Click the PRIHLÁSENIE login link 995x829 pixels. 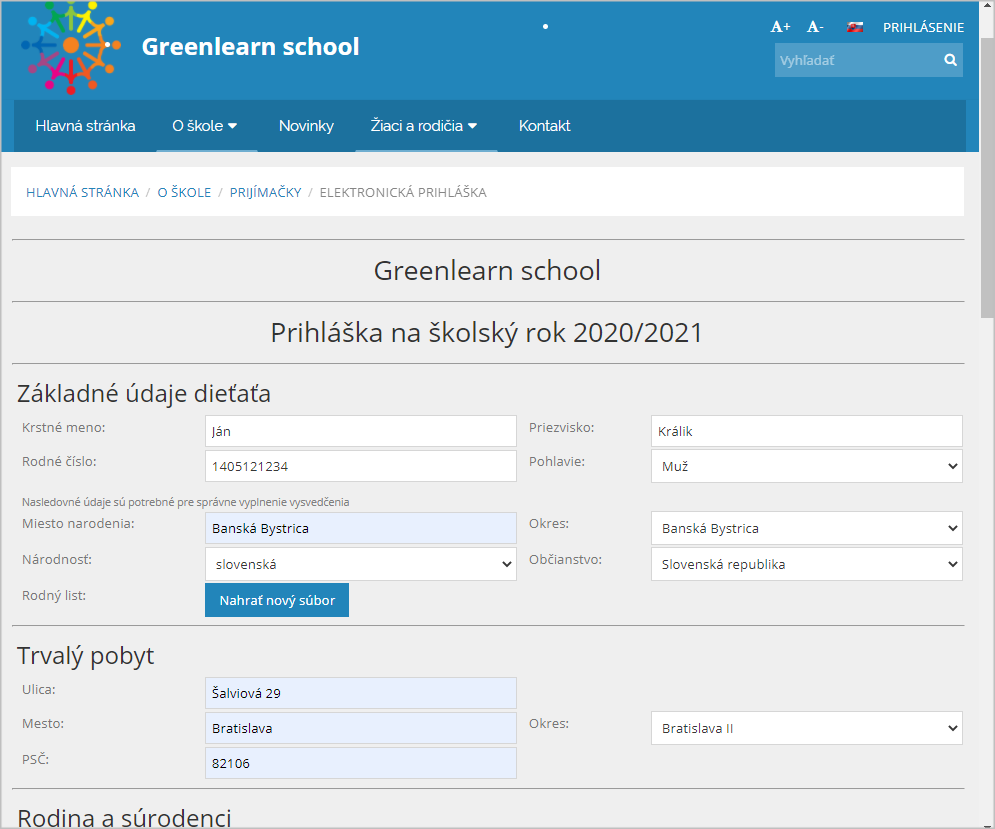(923, 28)
